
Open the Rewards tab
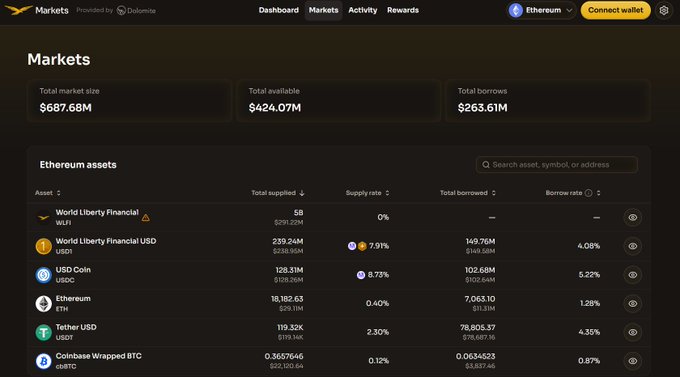tap(403, 10)
